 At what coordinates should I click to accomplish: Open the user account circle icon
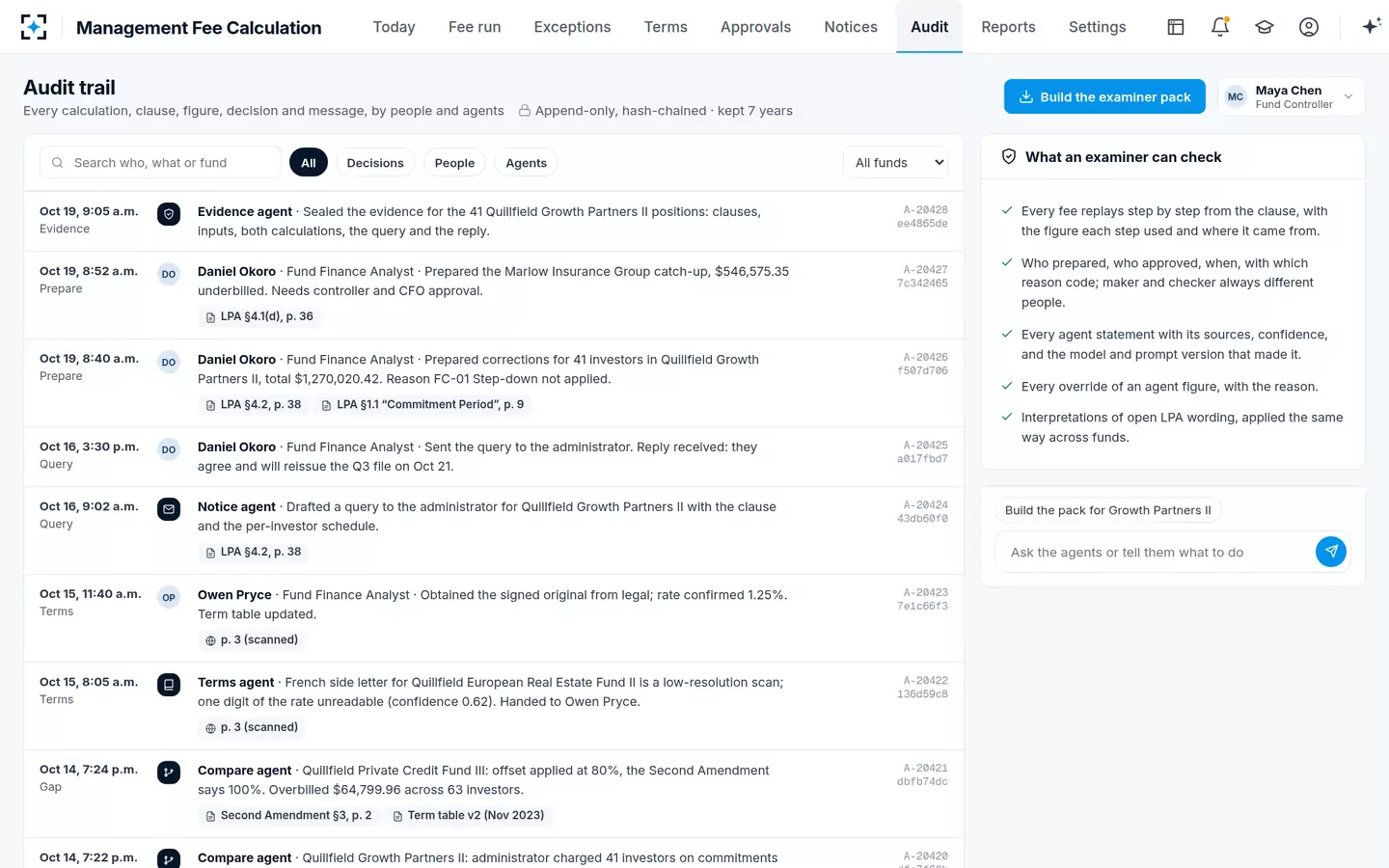tap(1309, 27)
